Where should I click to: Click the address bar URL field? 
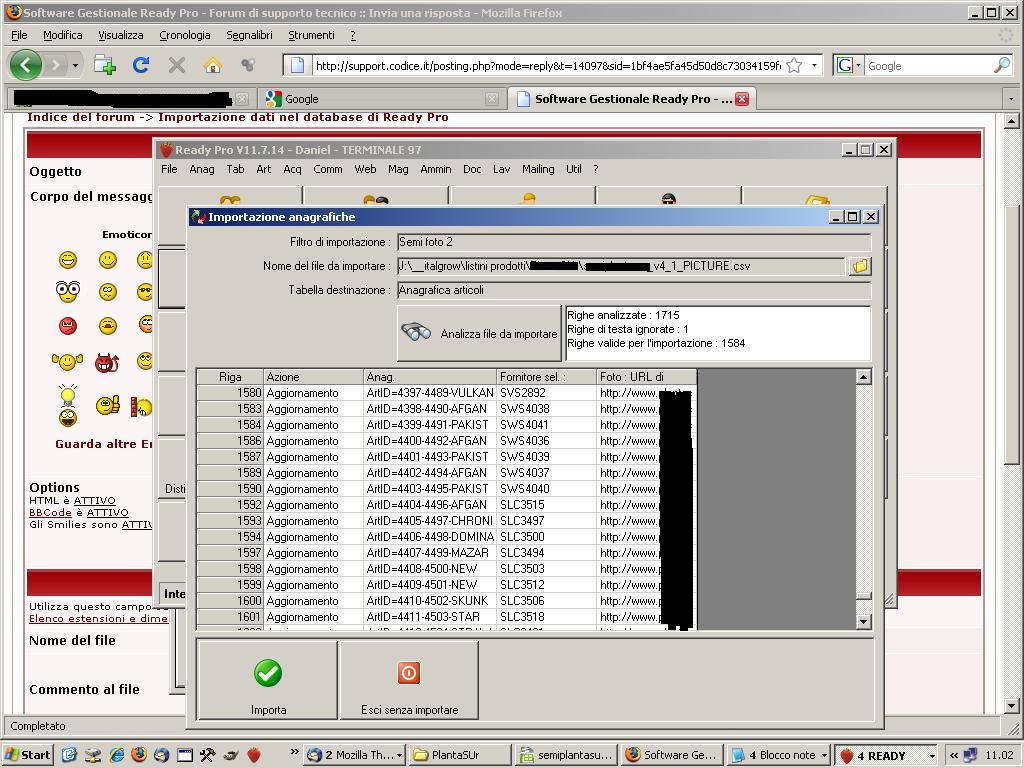pos(547,65)
